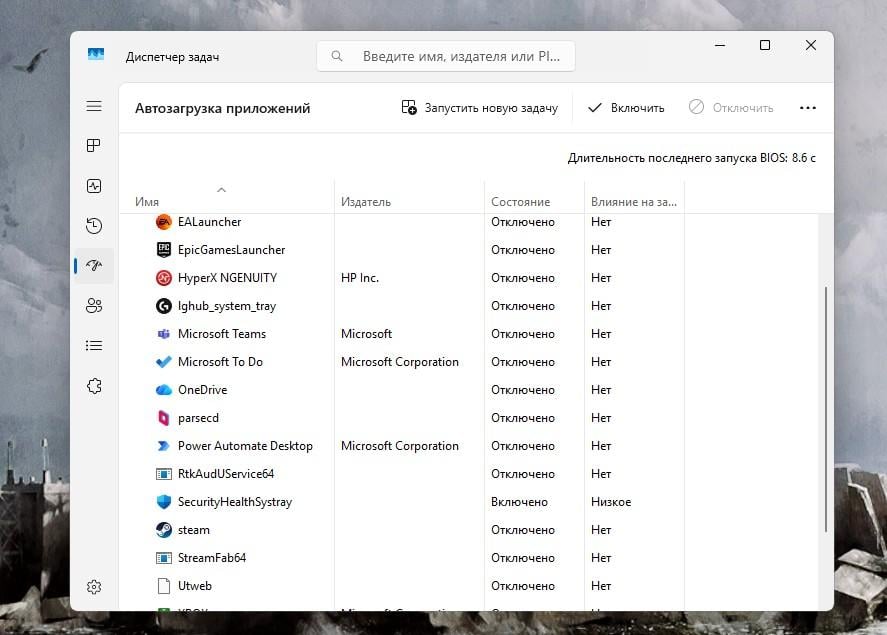The image size is (887, 635).
Task: Click the vertical scrollbar of startup list
Action: pos(826,409)
